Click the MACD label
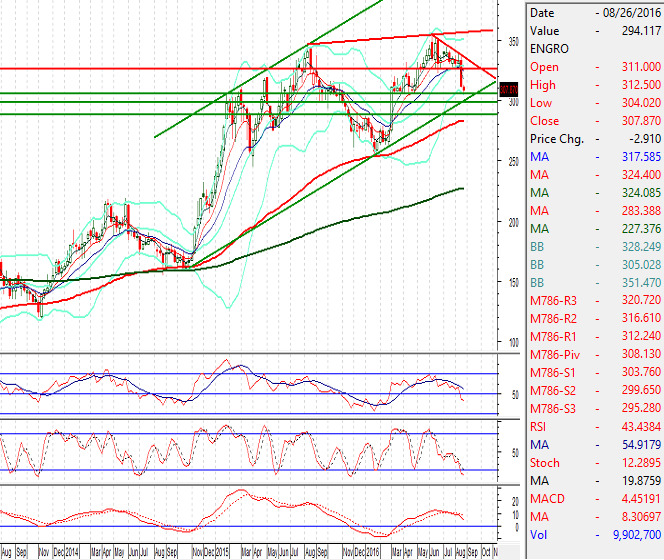Viewport: 664px width, 560px height. point(547,499)
